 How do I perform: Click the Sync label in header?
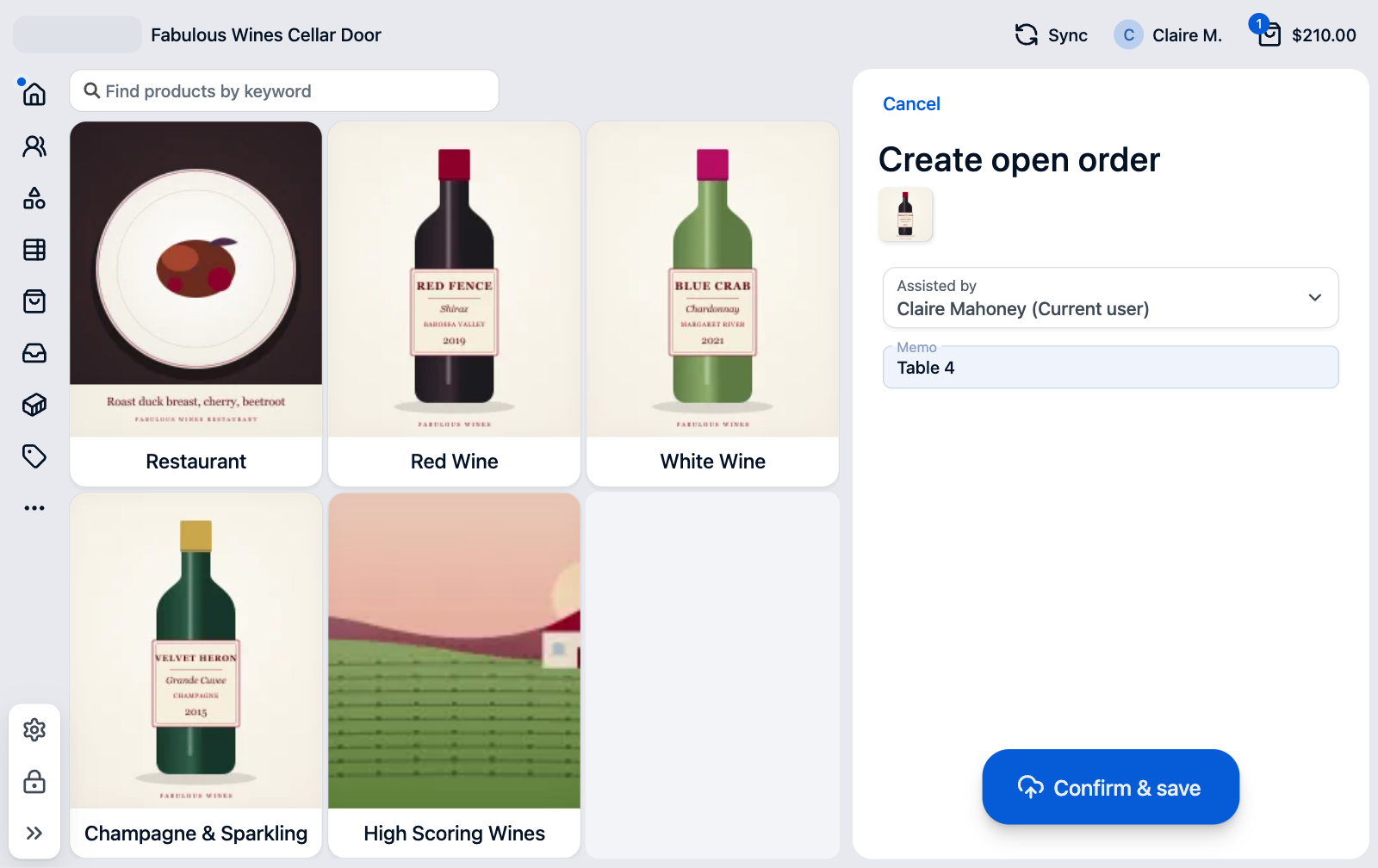point(1068,35)
